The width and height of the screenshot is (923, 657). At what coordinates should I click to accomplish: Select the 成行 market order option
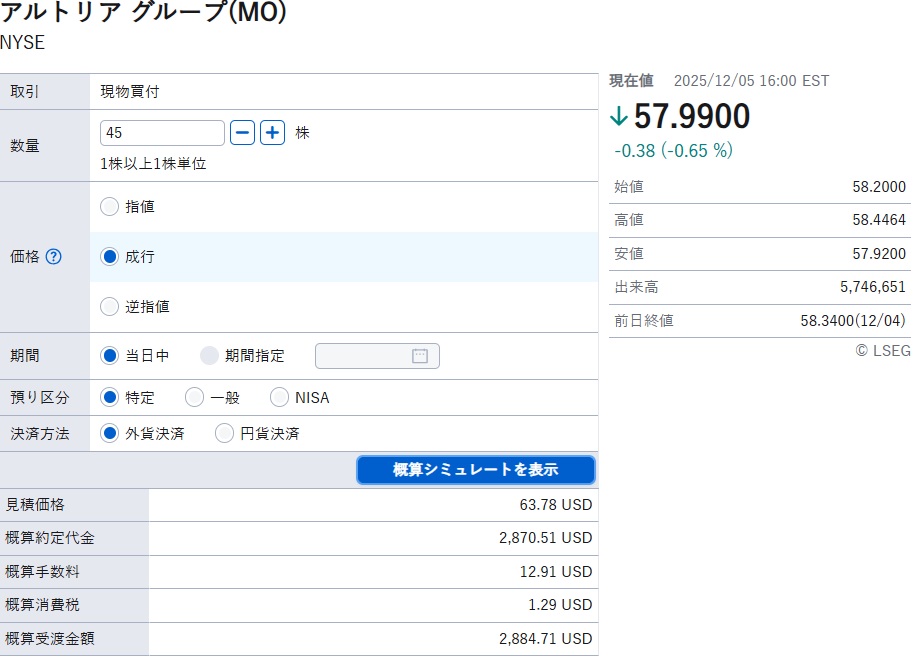(110, 257)
